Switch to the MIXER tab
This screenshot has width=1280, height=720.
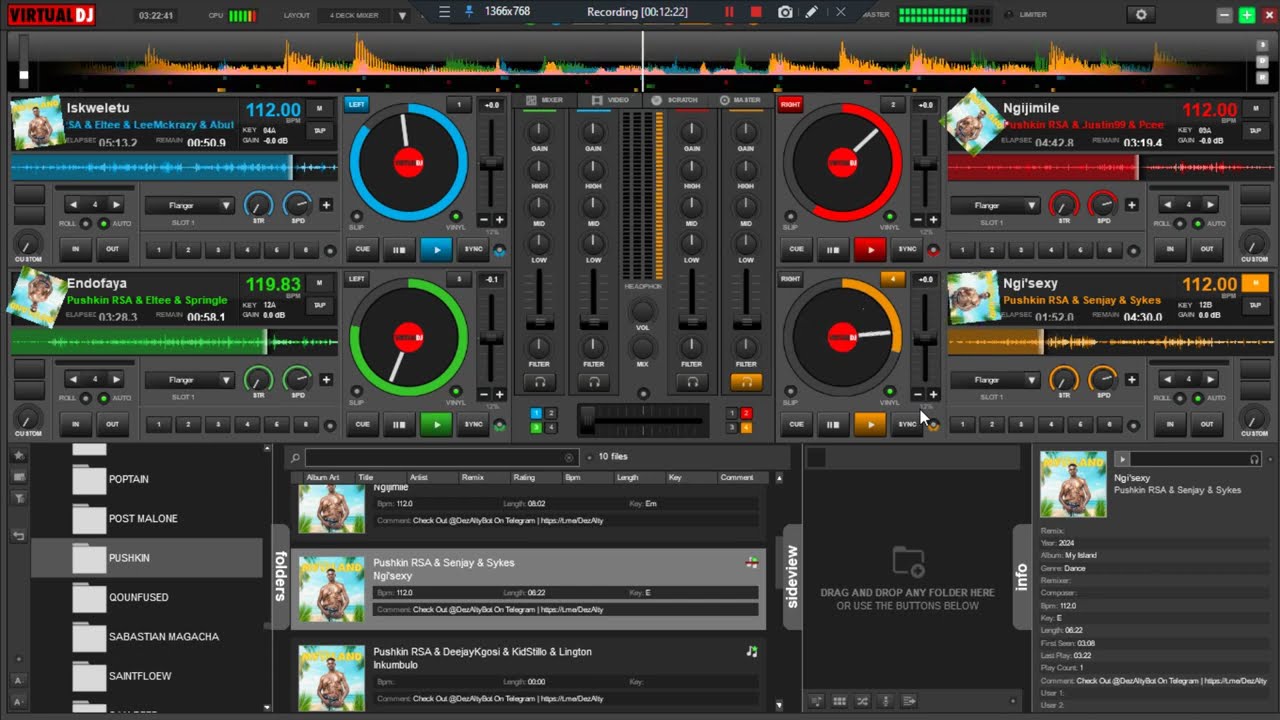[x=545, y=100]
